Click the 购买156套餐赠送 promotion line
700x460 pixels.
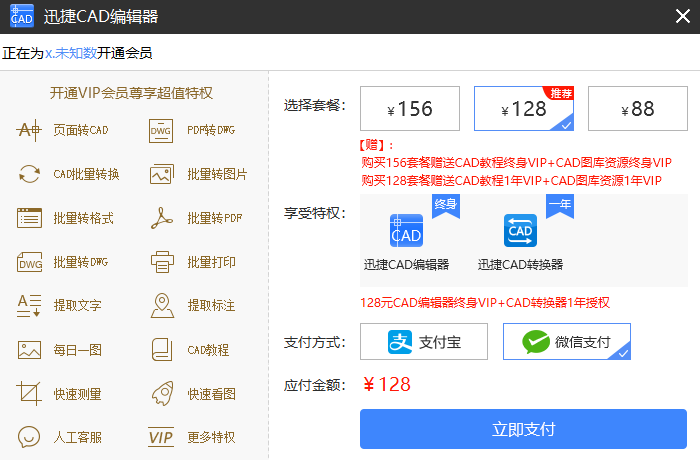pyautogui.click(x=516, y=163)
